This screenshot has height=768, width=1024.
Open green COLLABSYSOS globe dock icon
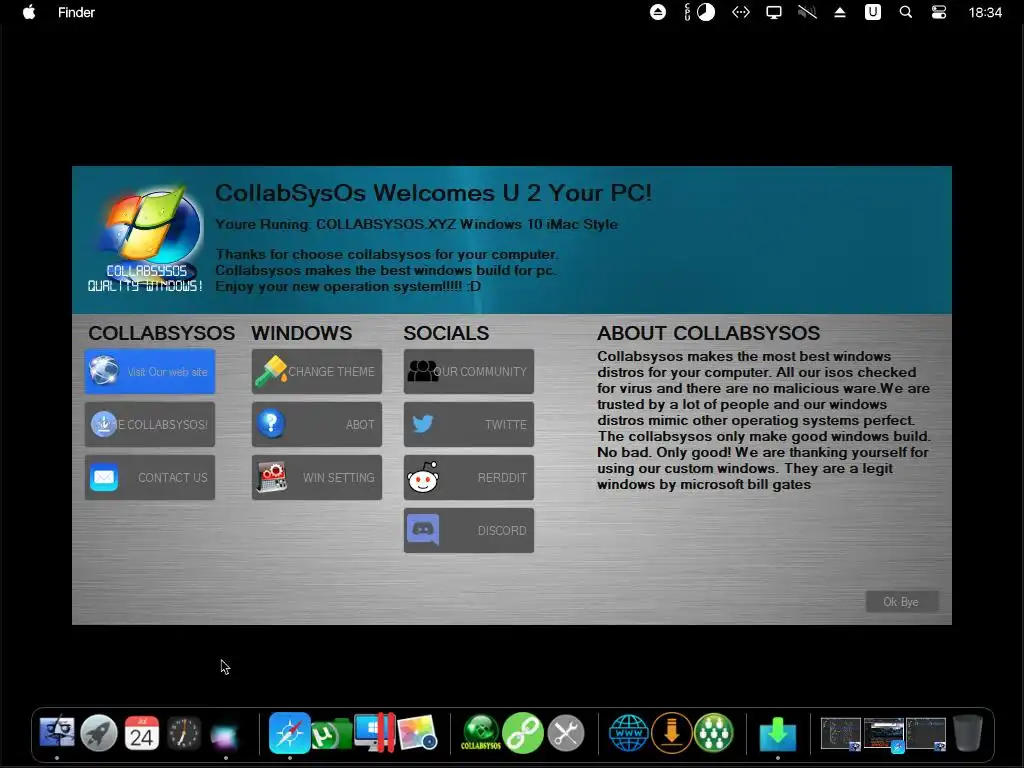click(481, 733)
